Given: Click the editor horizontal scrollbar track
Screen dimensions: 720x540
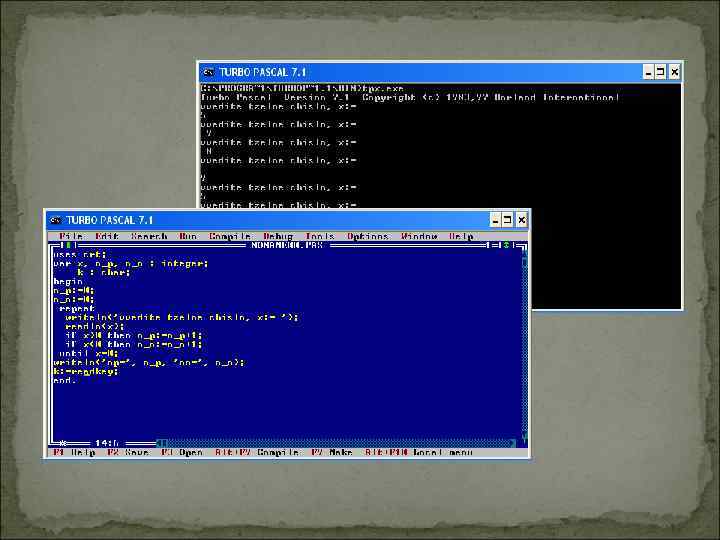Looking at the screenshot, I should click(x=340, y=443).
